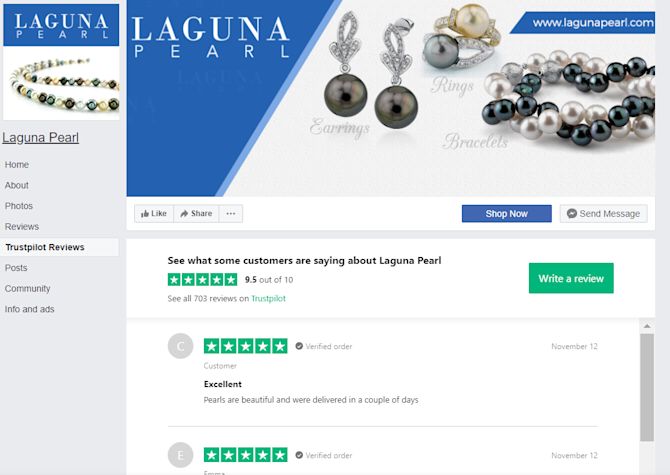Image resolution: width=670 pixels, height=475 pixels.
Task: Click the Trustpilot star rating near 9.5
Action: click(203, 280)
